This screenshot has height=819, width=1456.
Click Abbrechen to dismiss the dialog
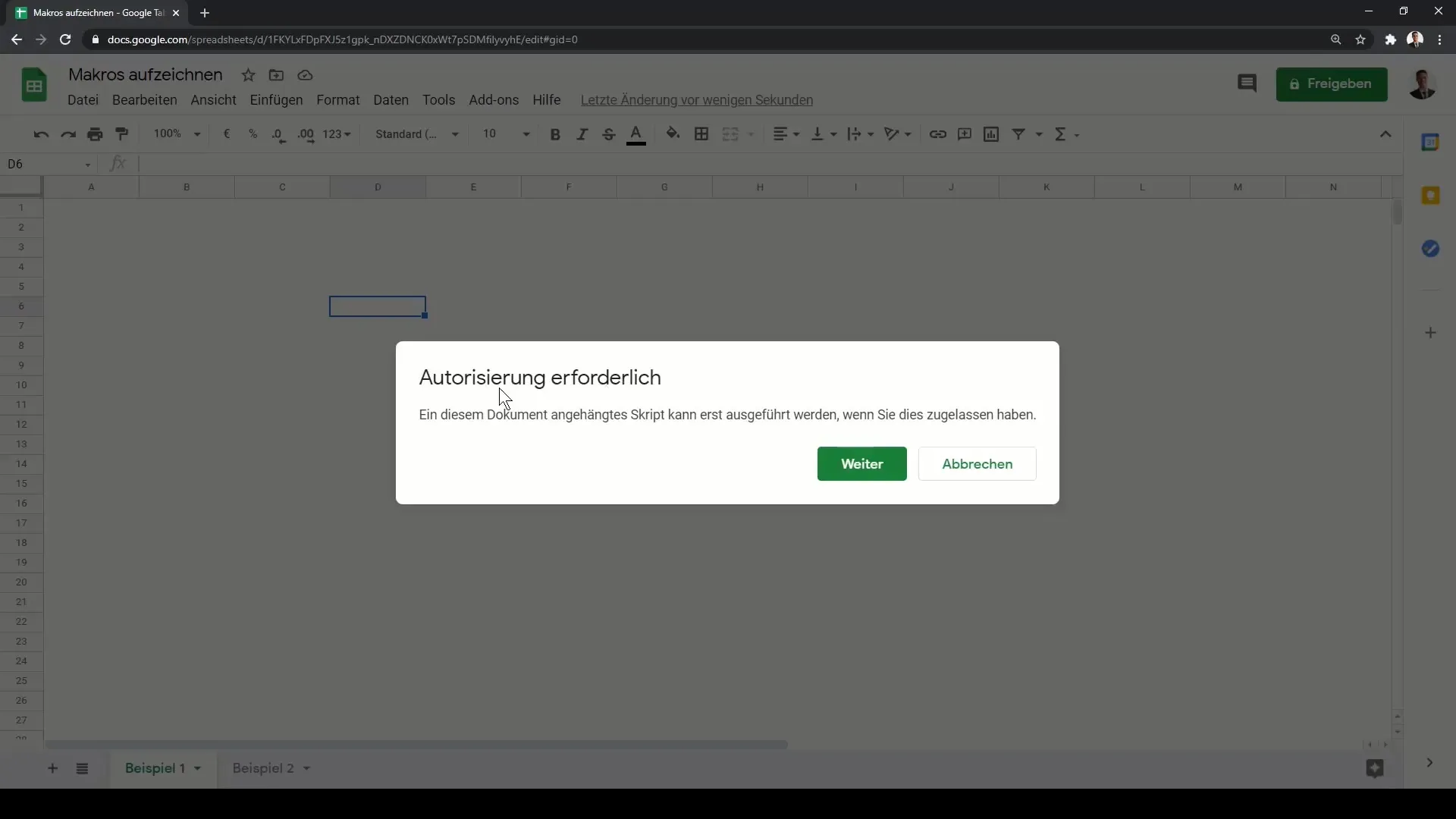977,463
